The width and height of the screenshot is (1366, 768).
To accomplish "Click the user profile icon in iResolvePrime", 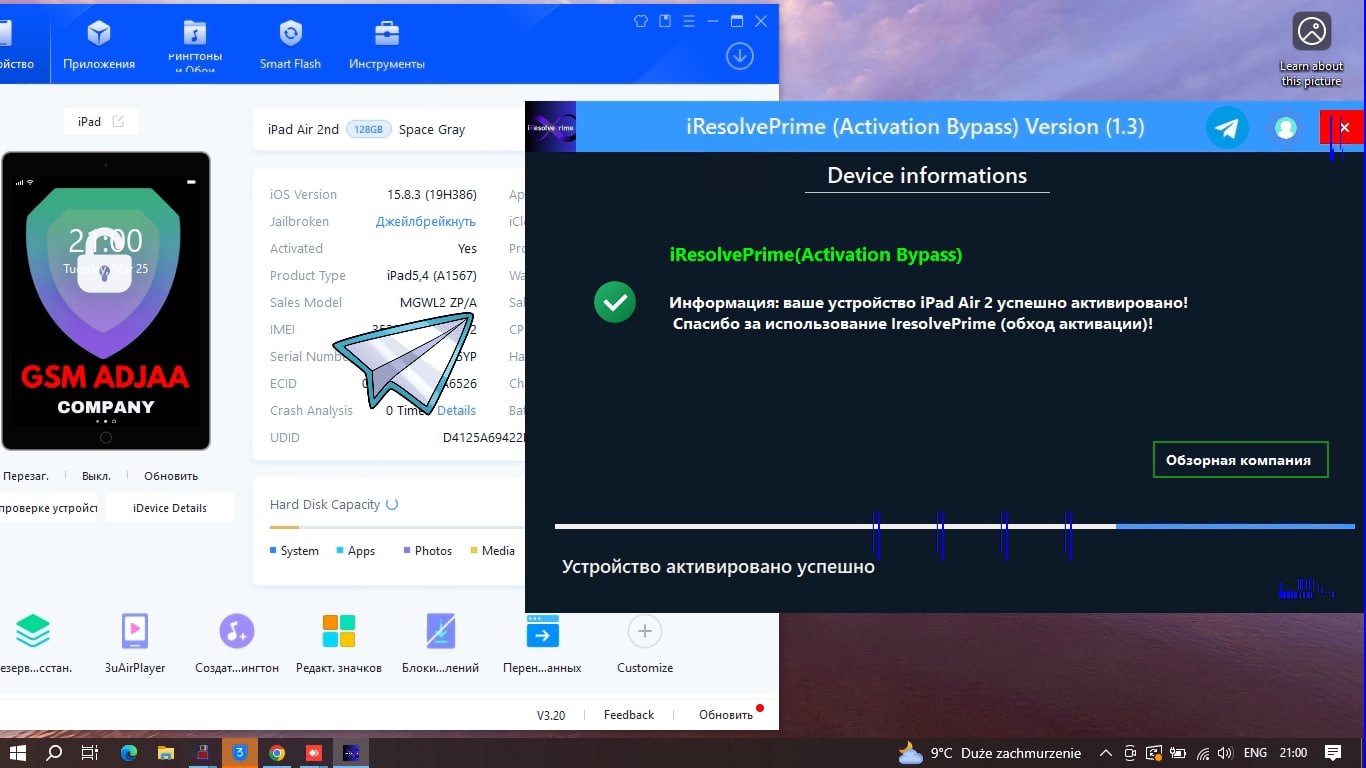I will [x=1286, y=127].
